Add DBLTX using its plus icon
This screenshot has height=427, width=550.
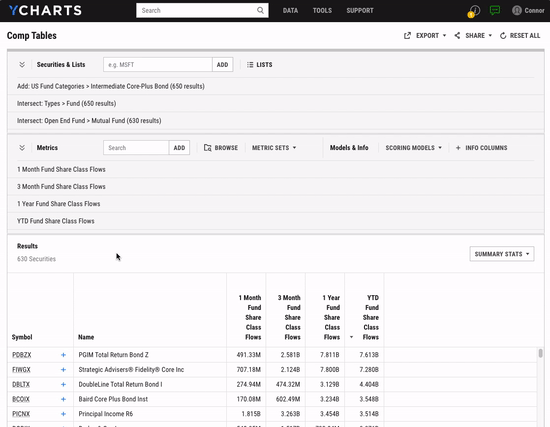(63, 384)
